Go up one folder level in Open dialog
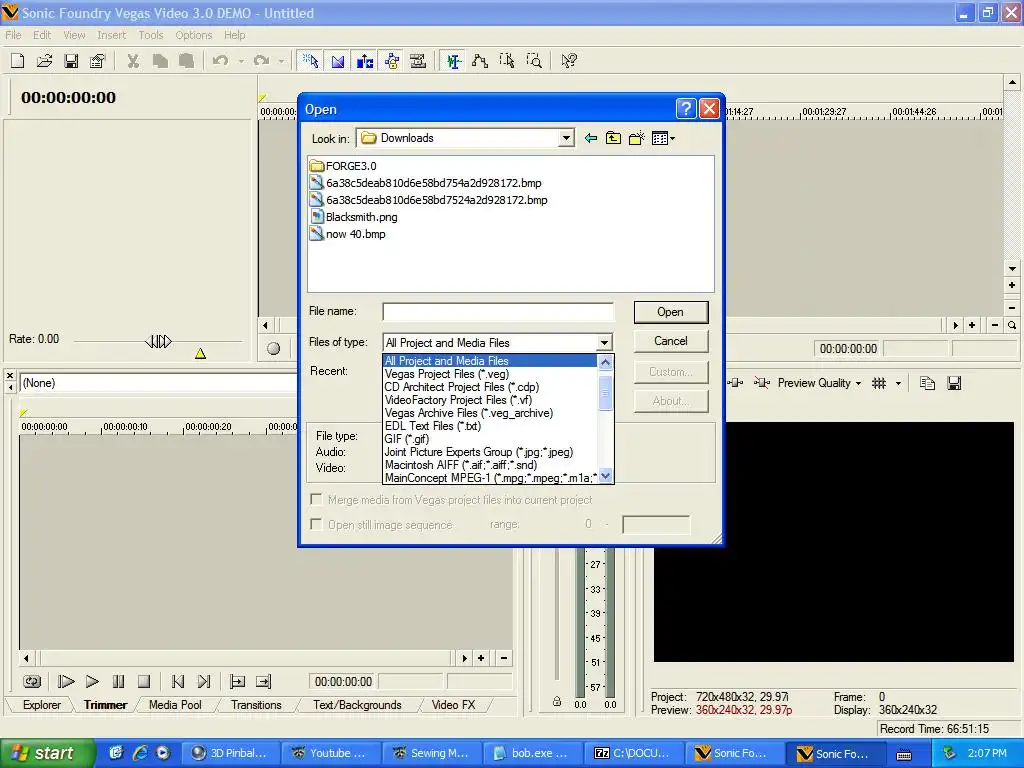 click(613, 138)
